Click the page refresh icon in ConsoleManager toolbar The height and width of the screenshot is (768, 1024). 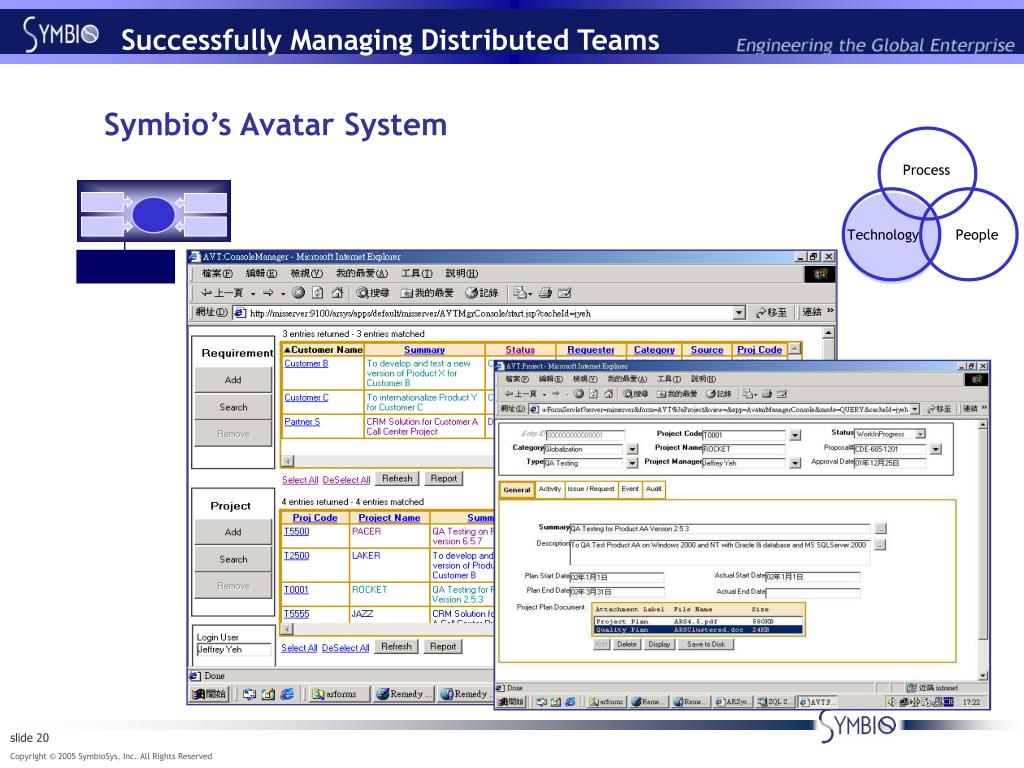click(x=317, y=293)
